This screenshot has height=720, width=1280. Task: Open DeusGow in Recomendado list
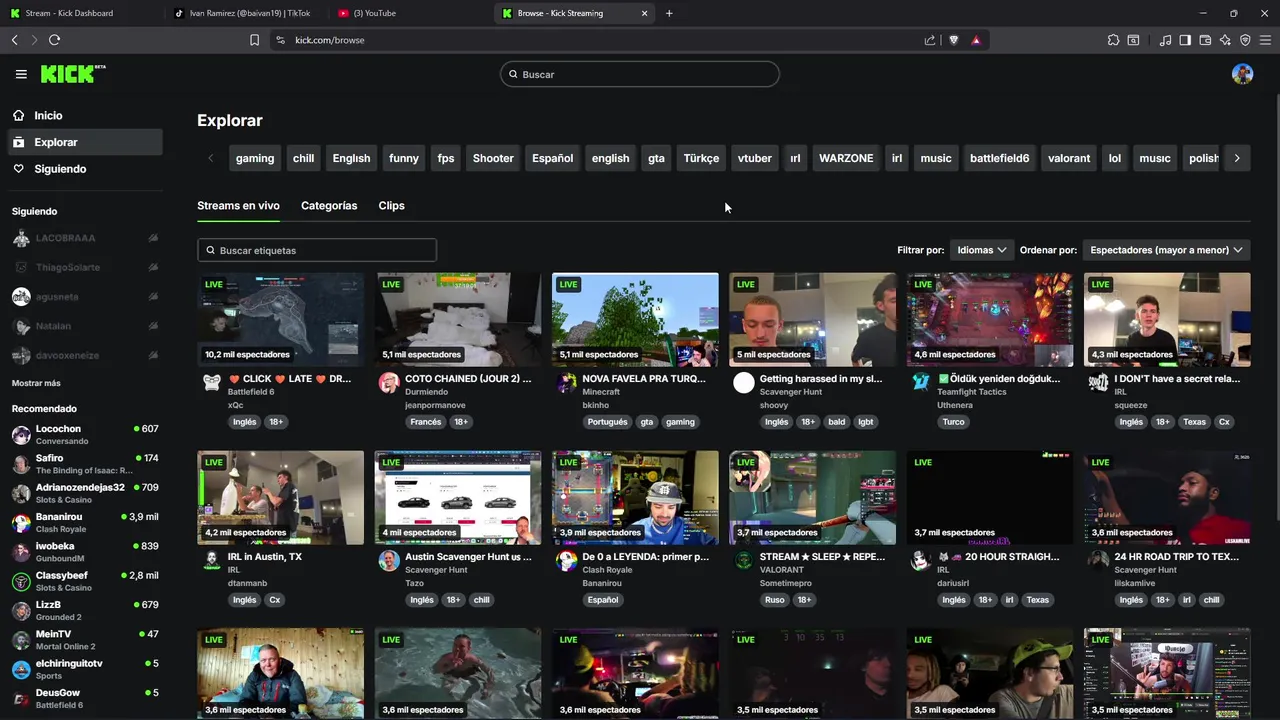point(85,698)
